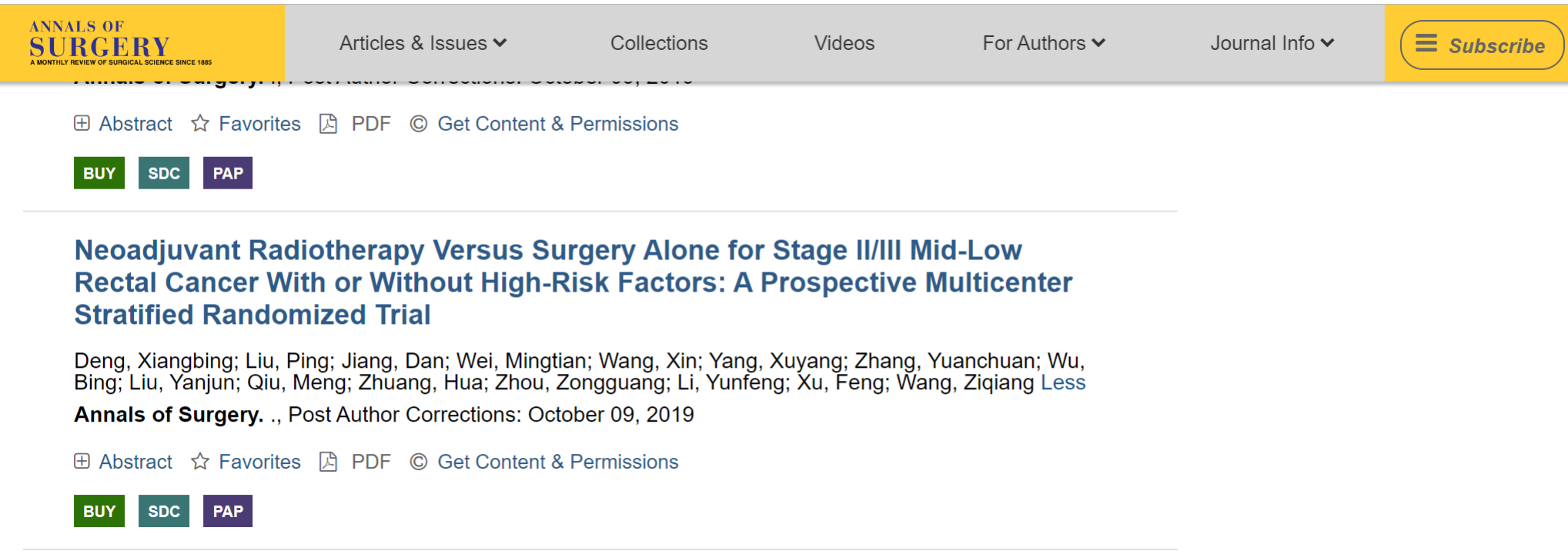
Task: Expand the Abstract plus icon for the Neoadjuvant article
Action: (x=82, y=462)
